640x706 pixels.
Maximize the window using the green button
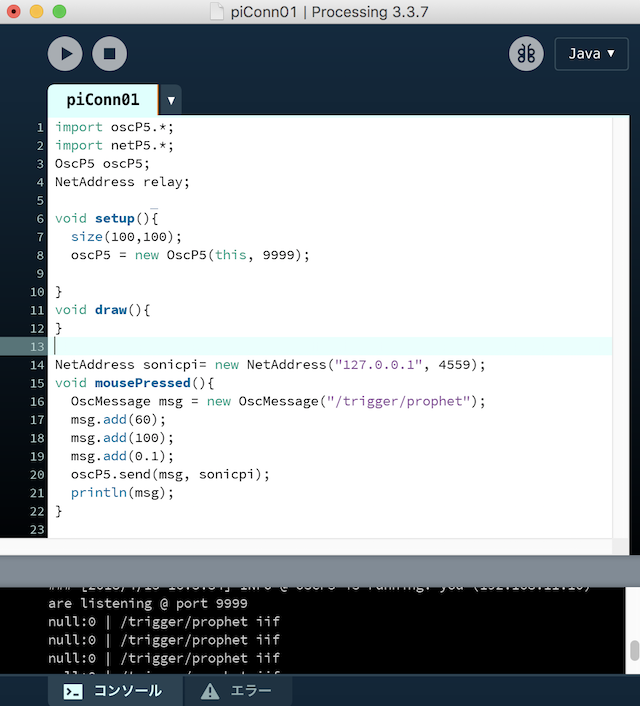point(59,11)
